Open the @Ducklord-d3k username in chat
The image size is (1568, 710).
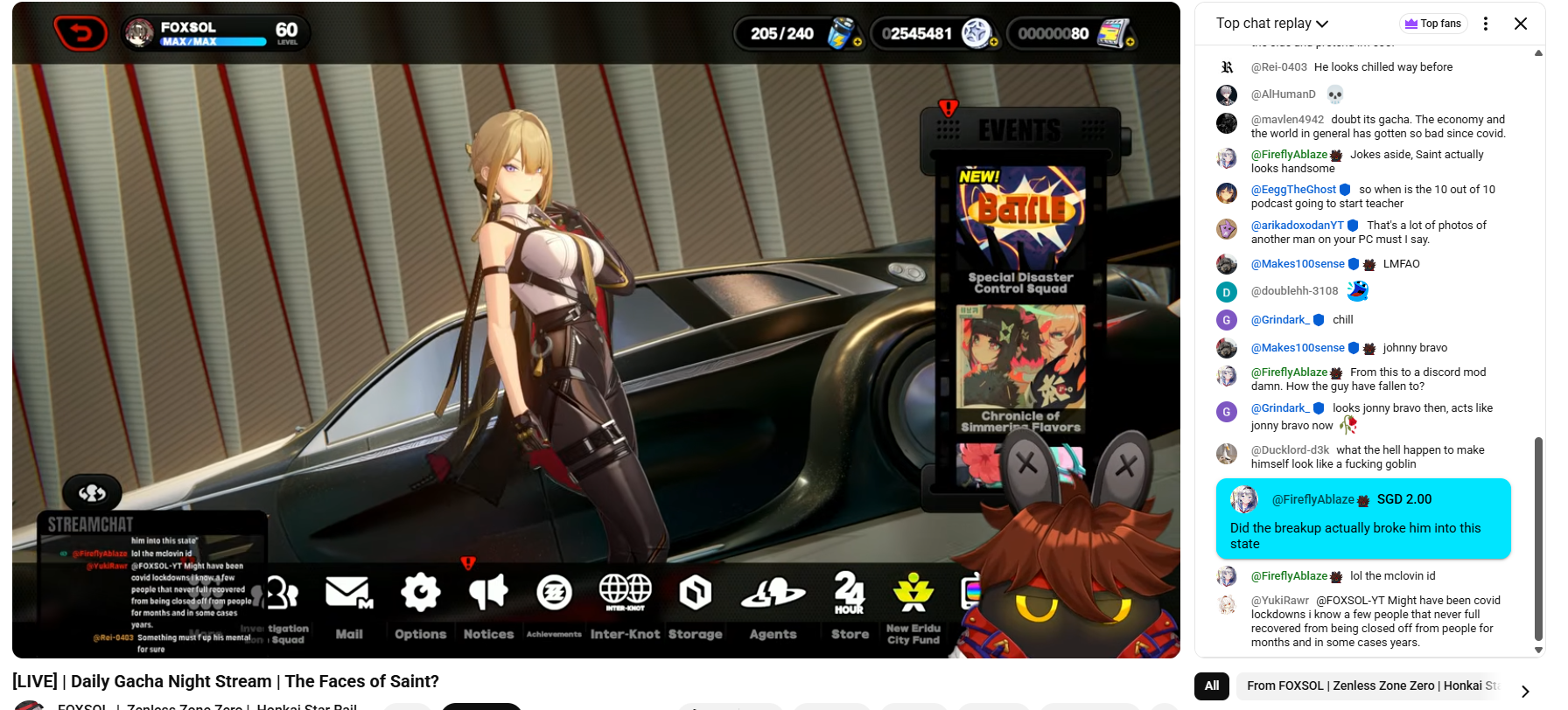(x=1291, y=450)
